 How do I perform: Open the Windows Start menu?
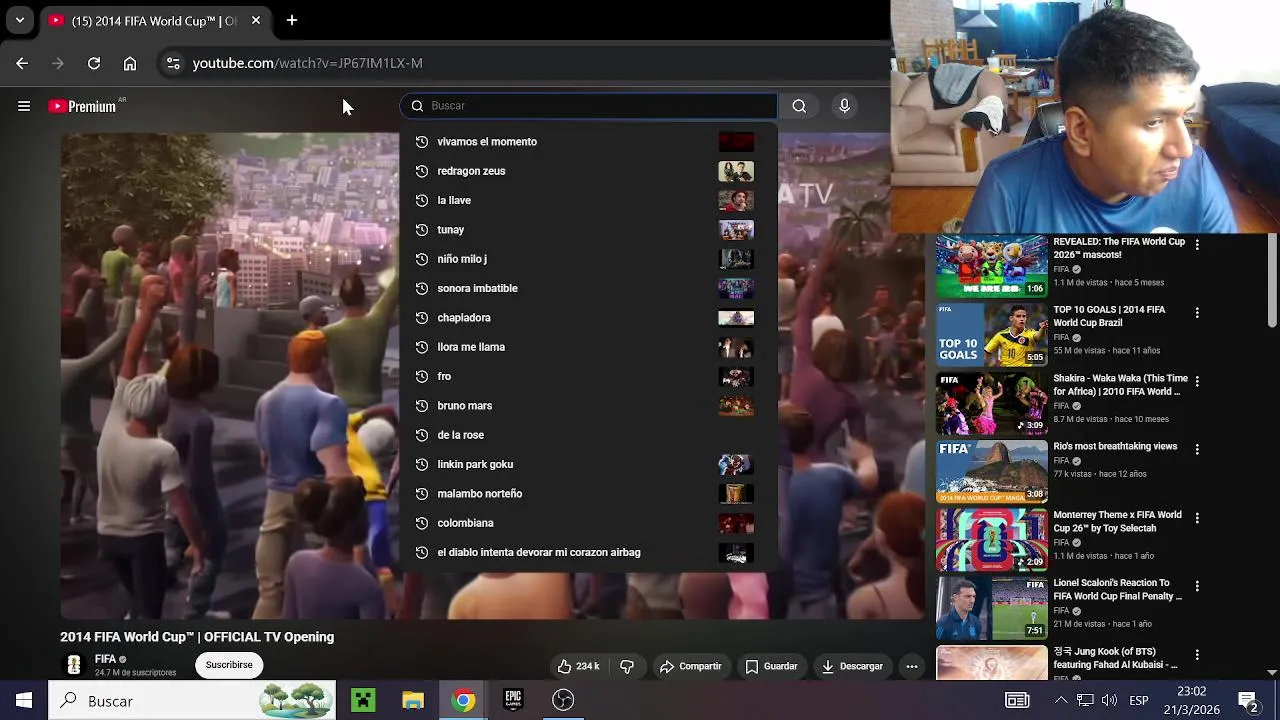(x=24, y=701)
